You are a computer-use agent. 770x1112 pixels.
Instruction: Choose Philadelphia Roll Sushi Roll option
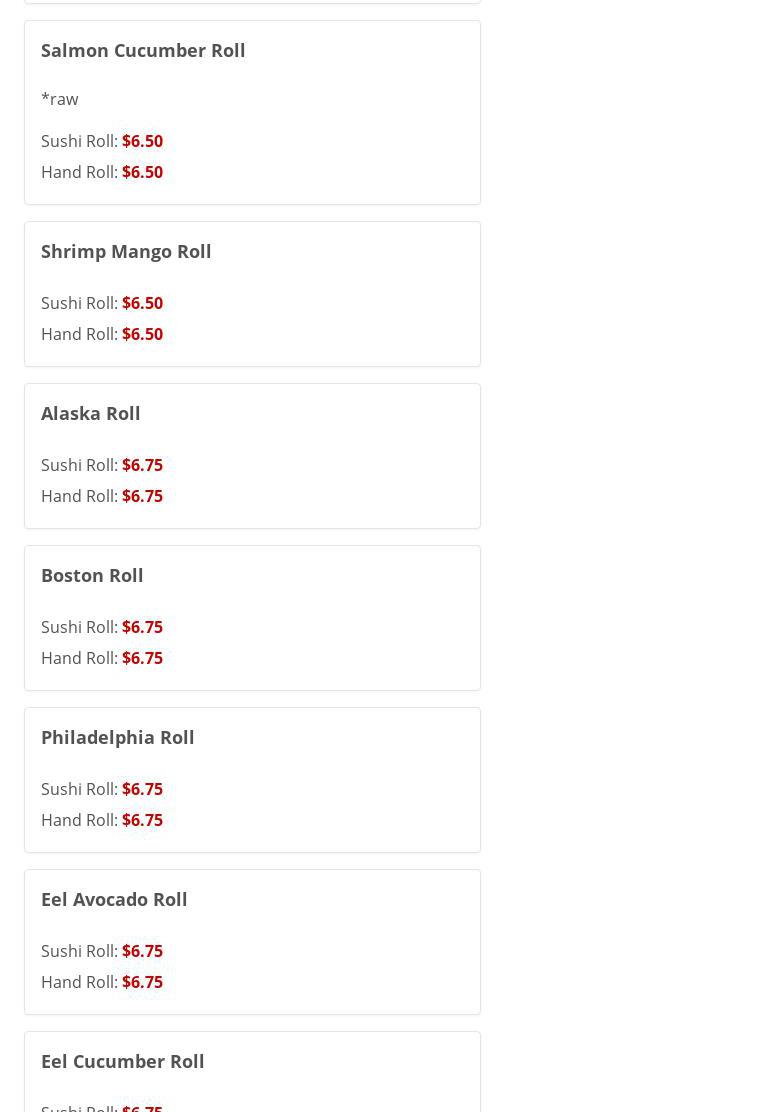[x=102, y=789]
